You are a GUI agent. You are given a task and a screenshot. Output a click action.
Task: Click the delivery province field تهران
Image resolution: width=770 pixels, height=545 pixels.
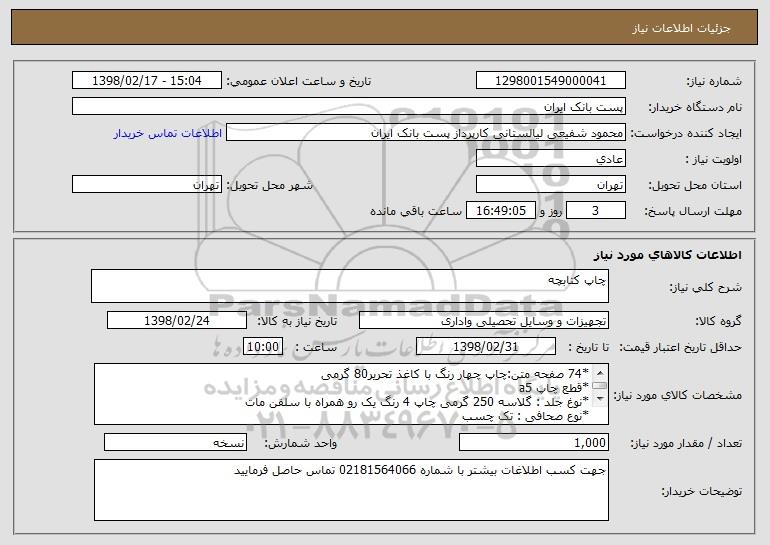550,185
